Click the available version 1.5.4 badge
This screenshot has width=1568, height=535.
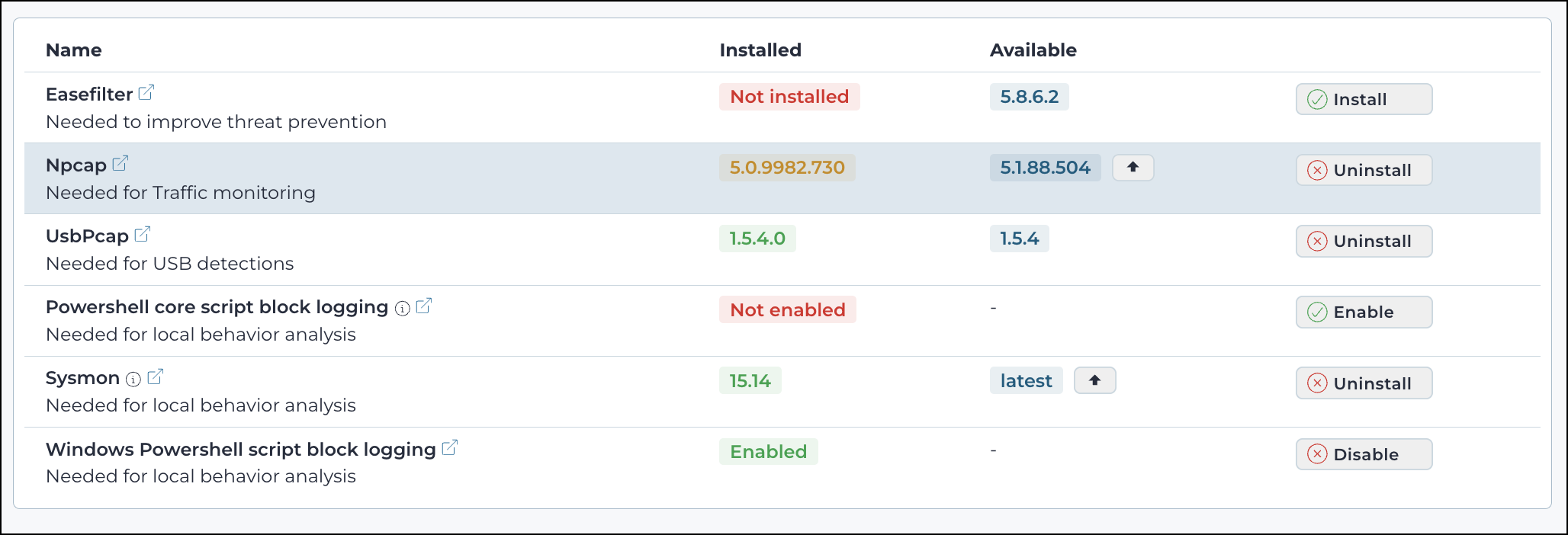coord(1019,239)
